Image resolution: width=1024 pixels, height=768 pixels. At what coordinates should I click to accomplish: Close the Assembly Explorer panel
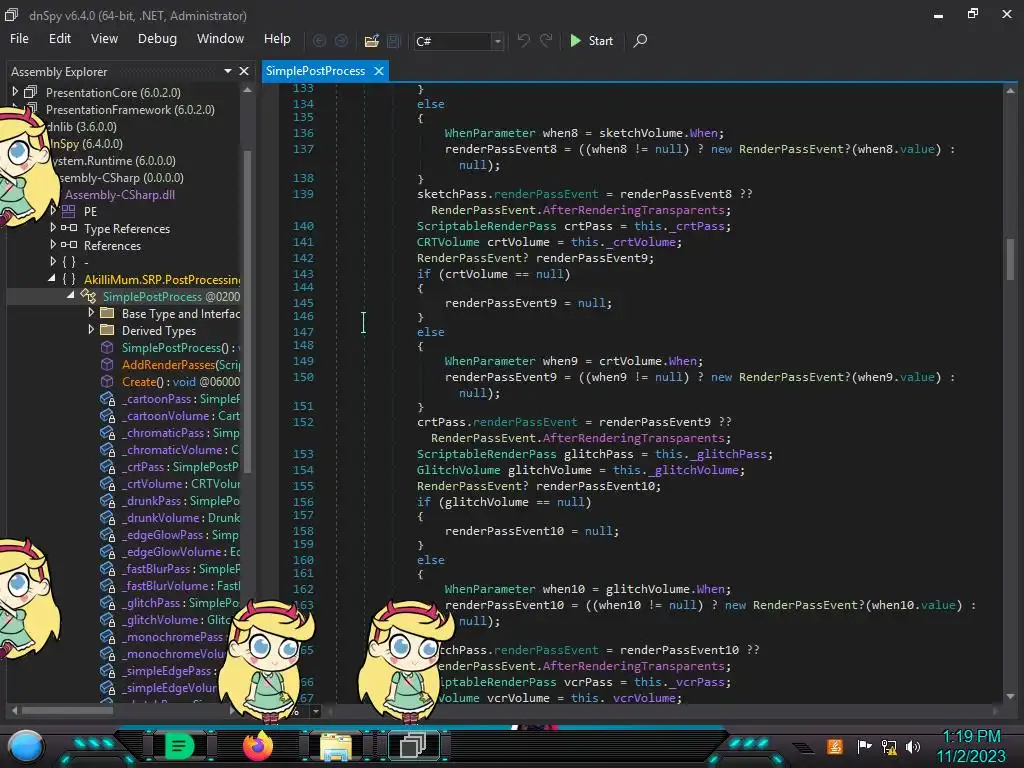tap(244, 71)
